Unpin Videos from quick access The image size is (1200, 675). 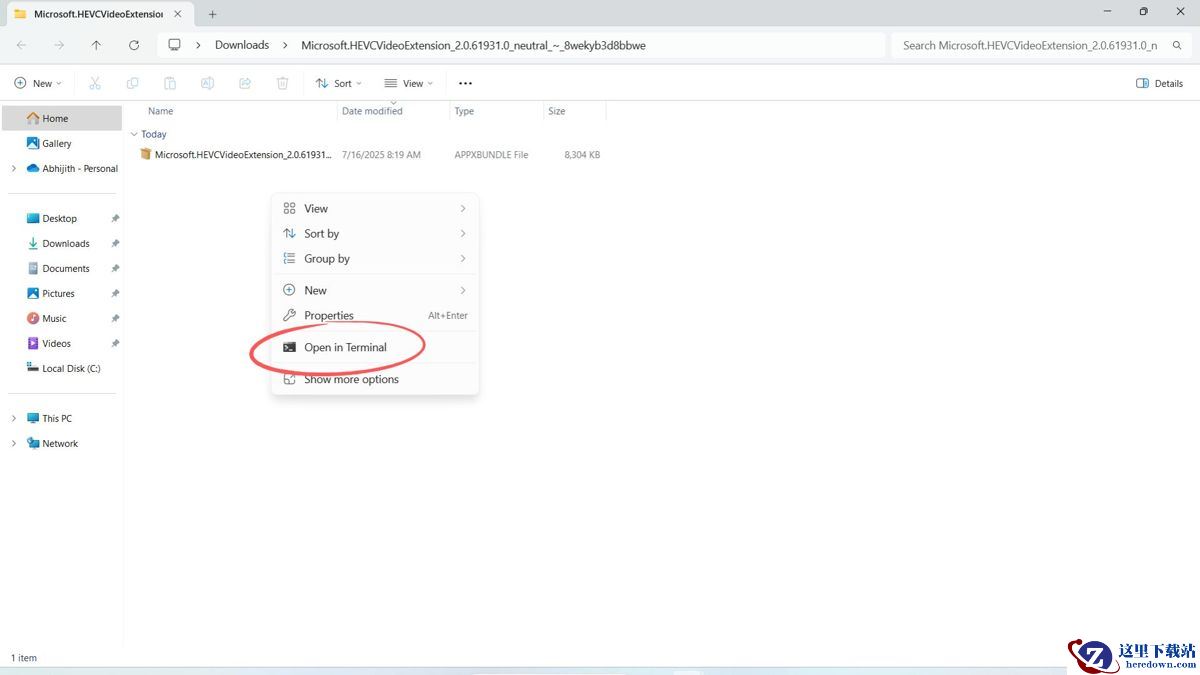point(115,343)
